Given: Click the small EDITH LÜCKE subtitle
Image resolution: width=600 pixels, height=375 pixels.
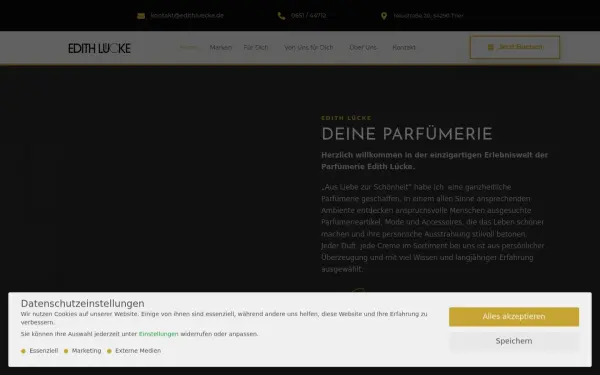Looking at the screenshot, I should tap(346, 118).
